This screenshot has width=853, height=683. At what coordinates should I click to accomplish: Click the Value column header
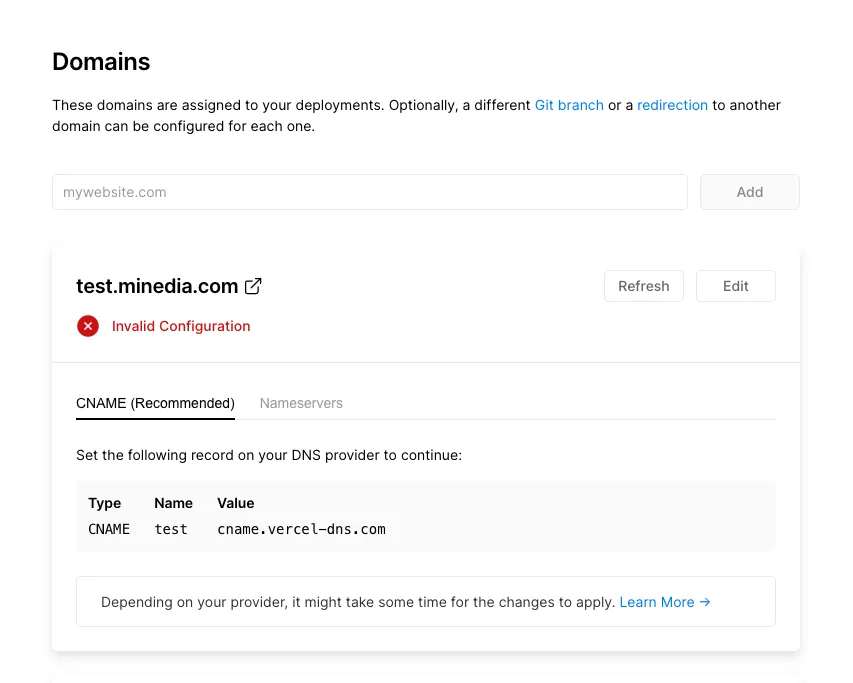coord(236,503)
